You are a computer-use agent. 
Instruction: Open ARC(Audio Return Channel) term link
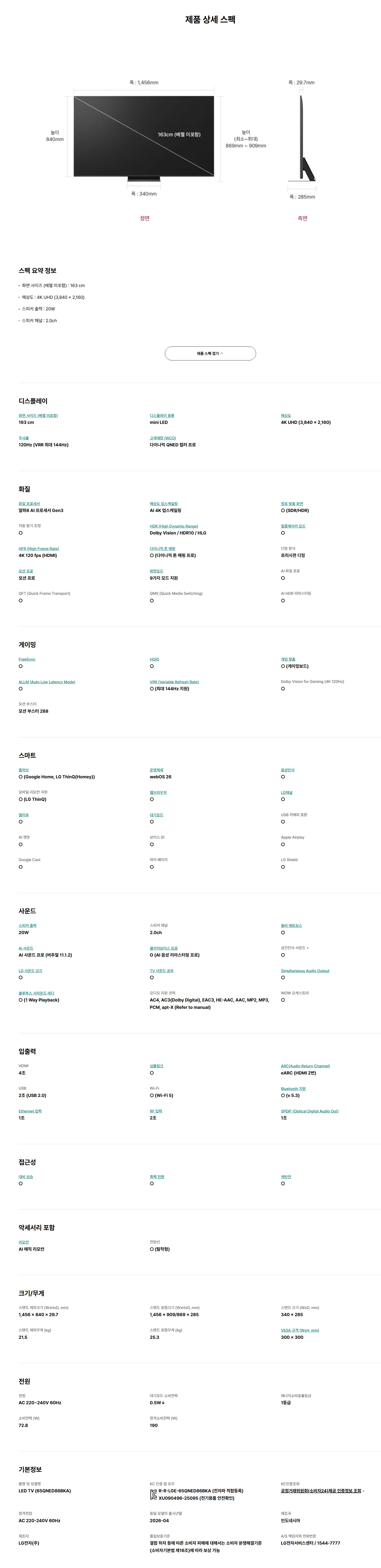(305, 1066)
